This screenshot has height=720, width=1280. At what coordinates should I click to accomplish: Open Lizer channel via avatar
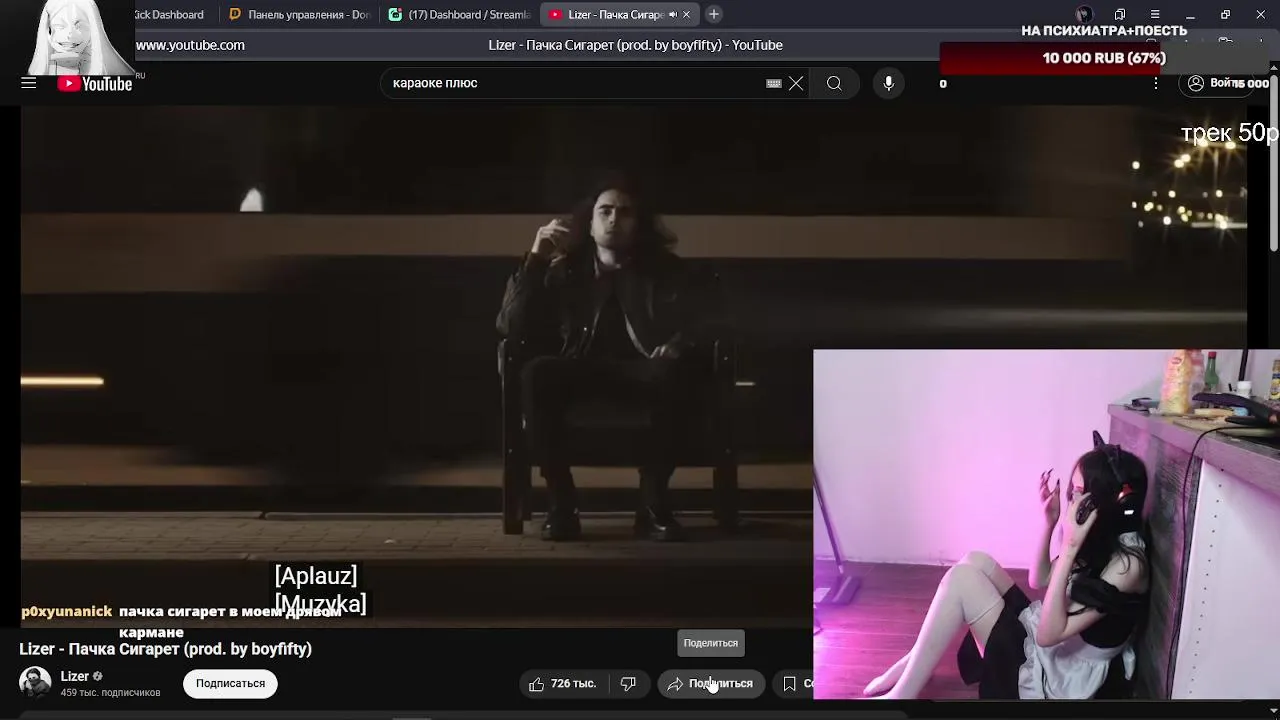pos(35,683)
